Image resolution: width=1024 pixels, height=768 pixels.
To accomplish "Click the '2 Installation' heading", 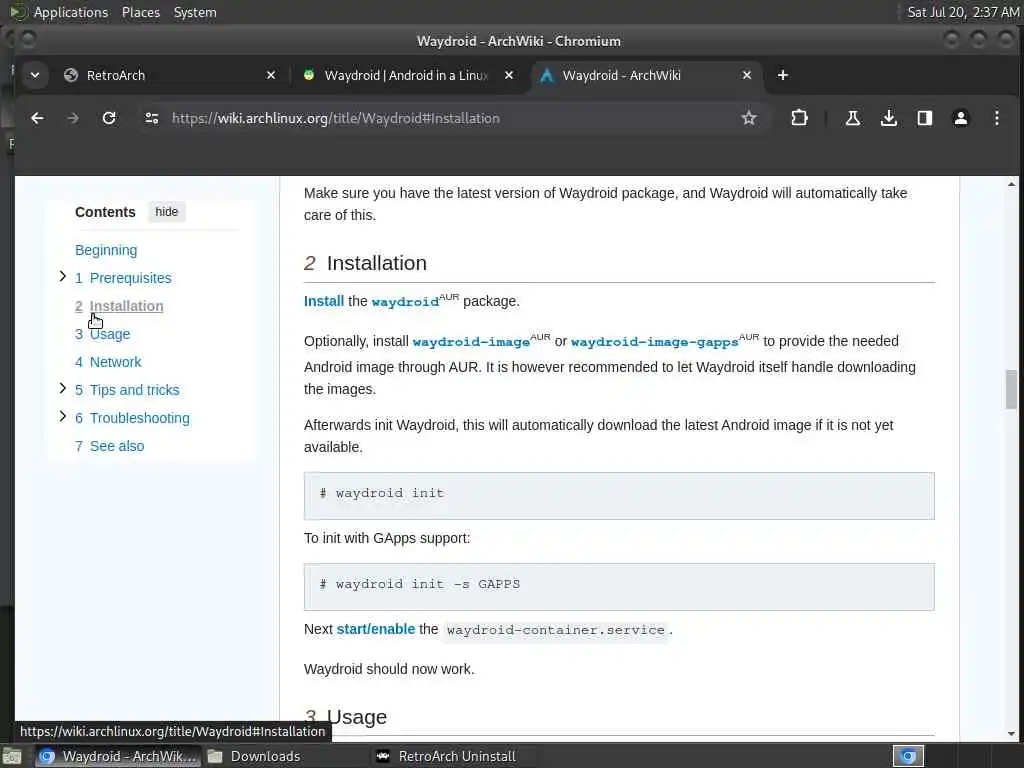I will 365,263.
